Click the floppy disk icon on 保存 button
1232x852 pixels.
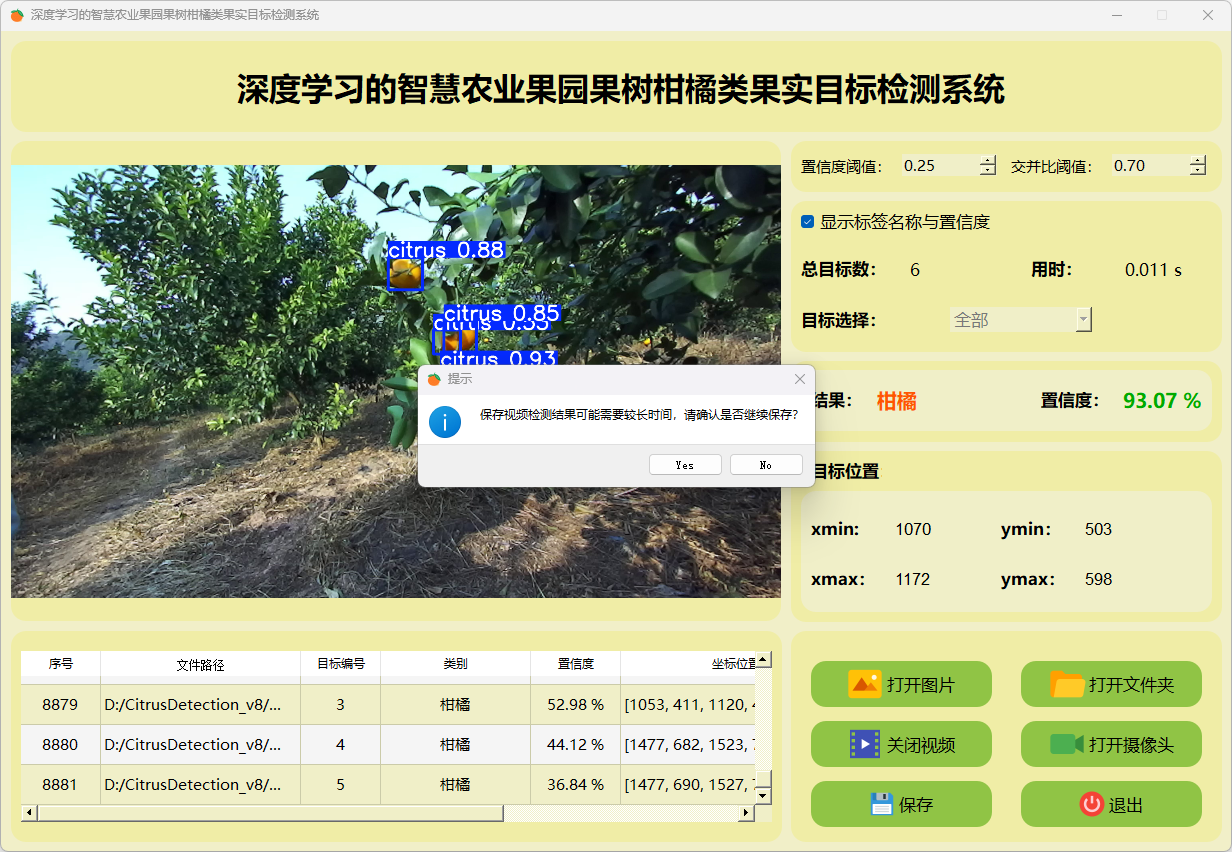881,804
